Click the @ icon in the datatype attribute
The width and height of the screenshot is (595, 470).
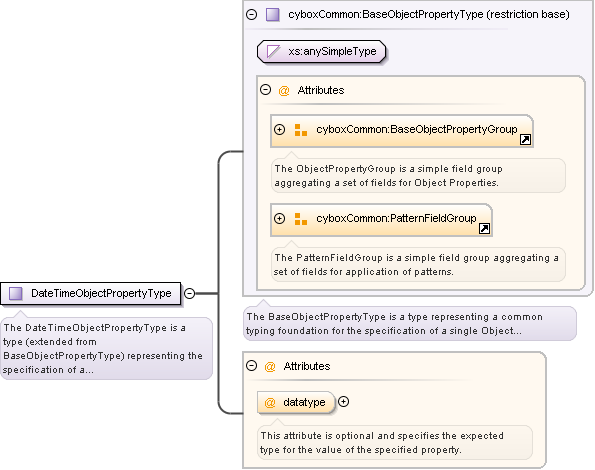tap(270, 402)
